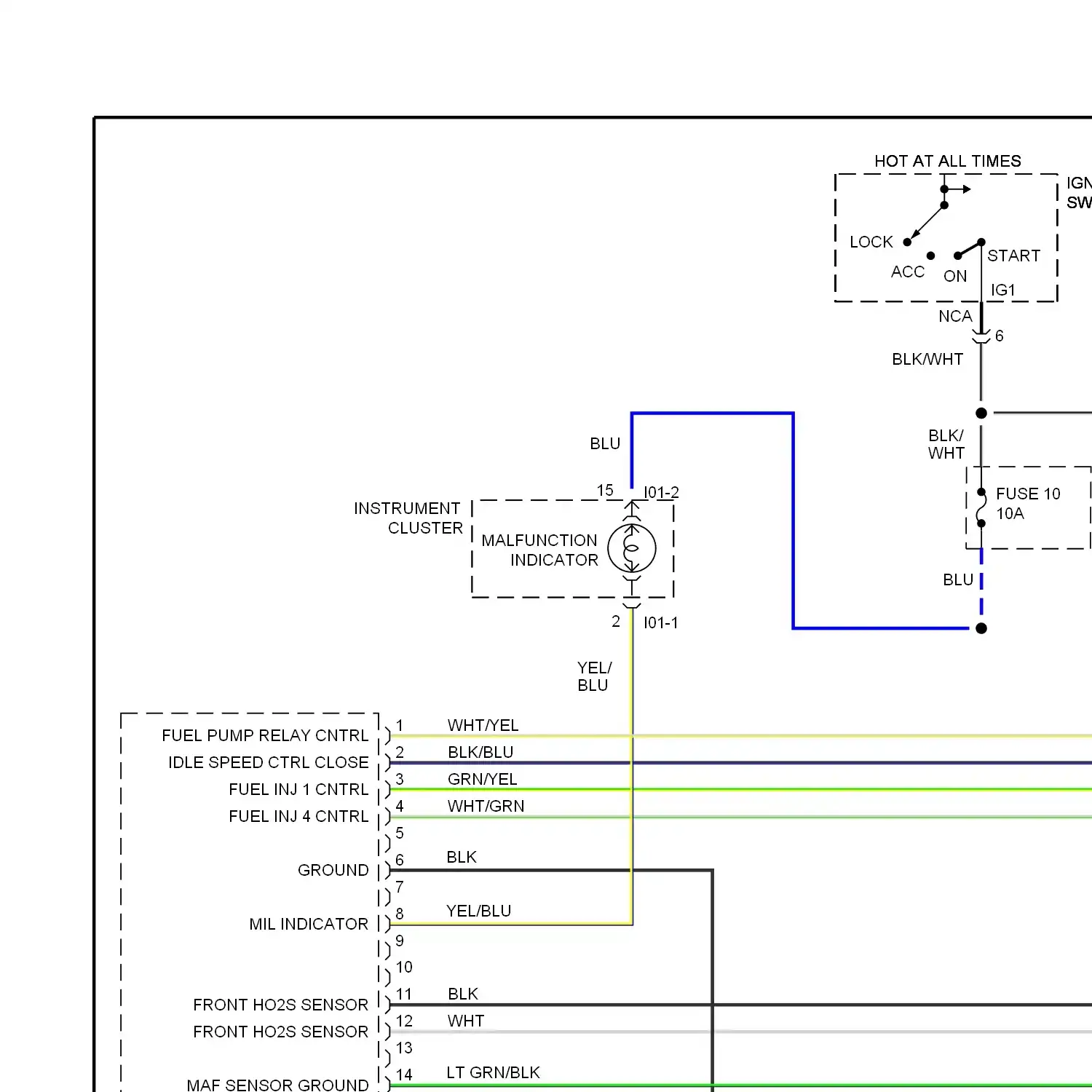Click pin number 6 beside NCA connector
Screen dimensions: 1092x1092
click(x=1000, y=336)
